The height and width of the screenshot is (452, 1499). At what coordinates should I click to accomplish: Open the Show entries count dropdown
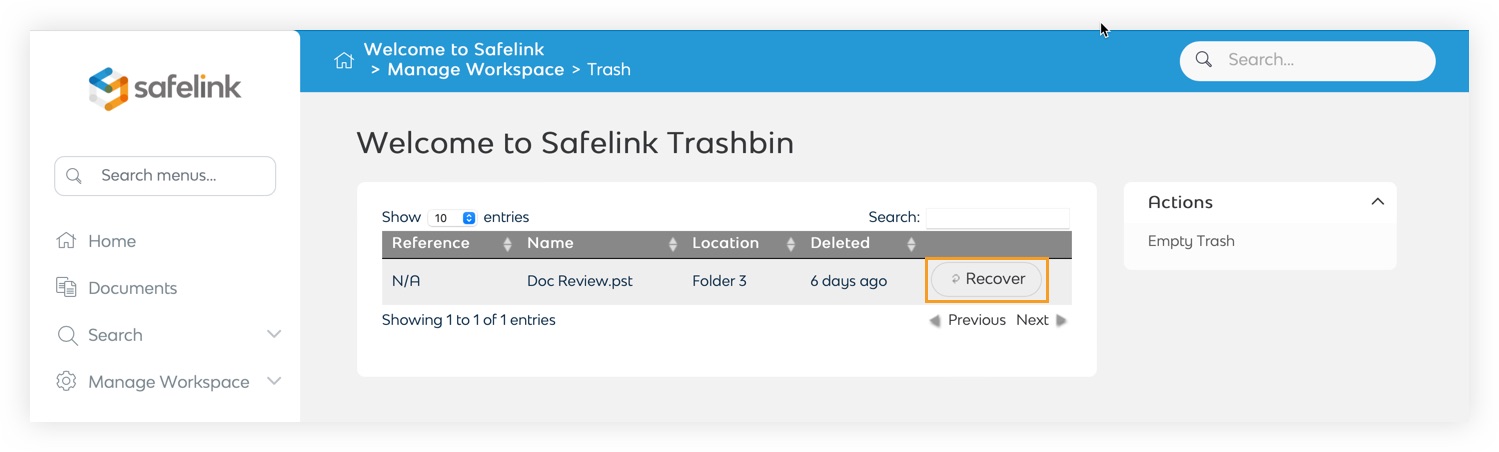pos(453,218)
